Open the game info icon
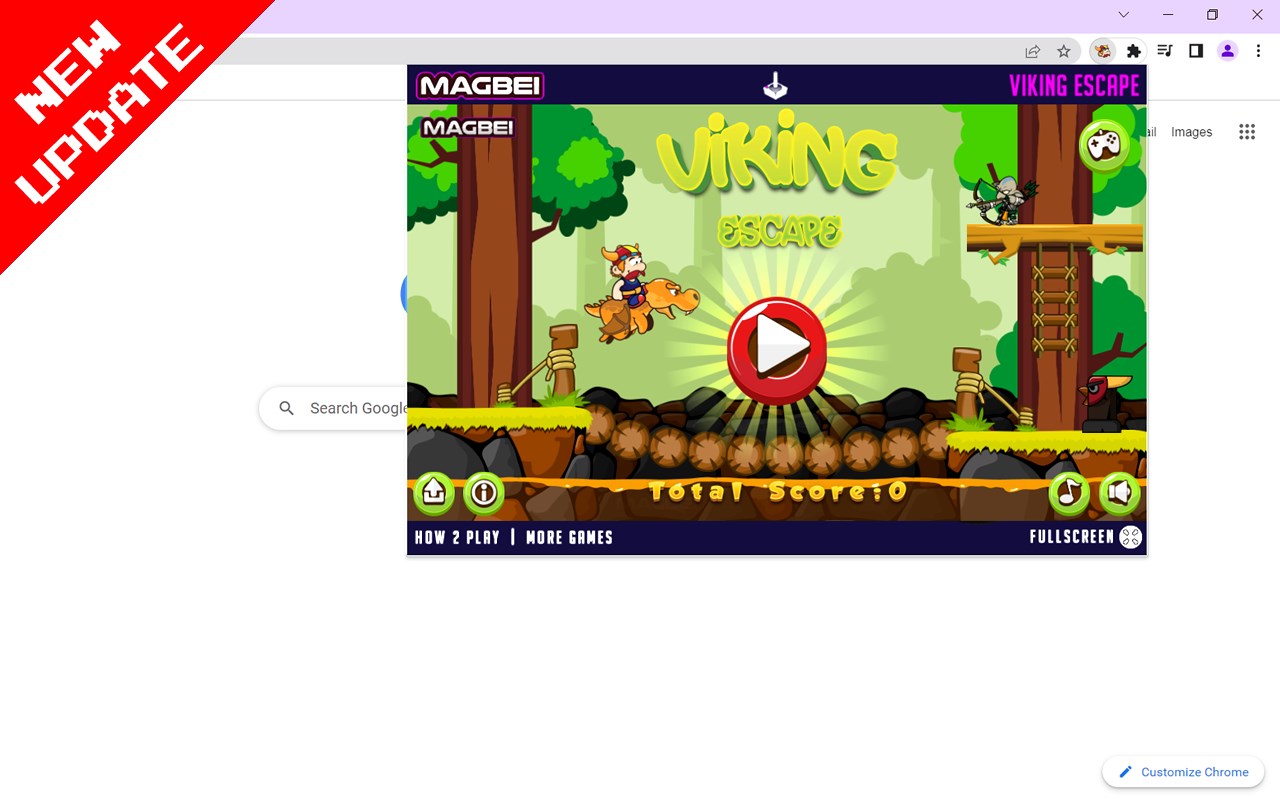This screenshot has width=1280, height=800. click(484, 492)
